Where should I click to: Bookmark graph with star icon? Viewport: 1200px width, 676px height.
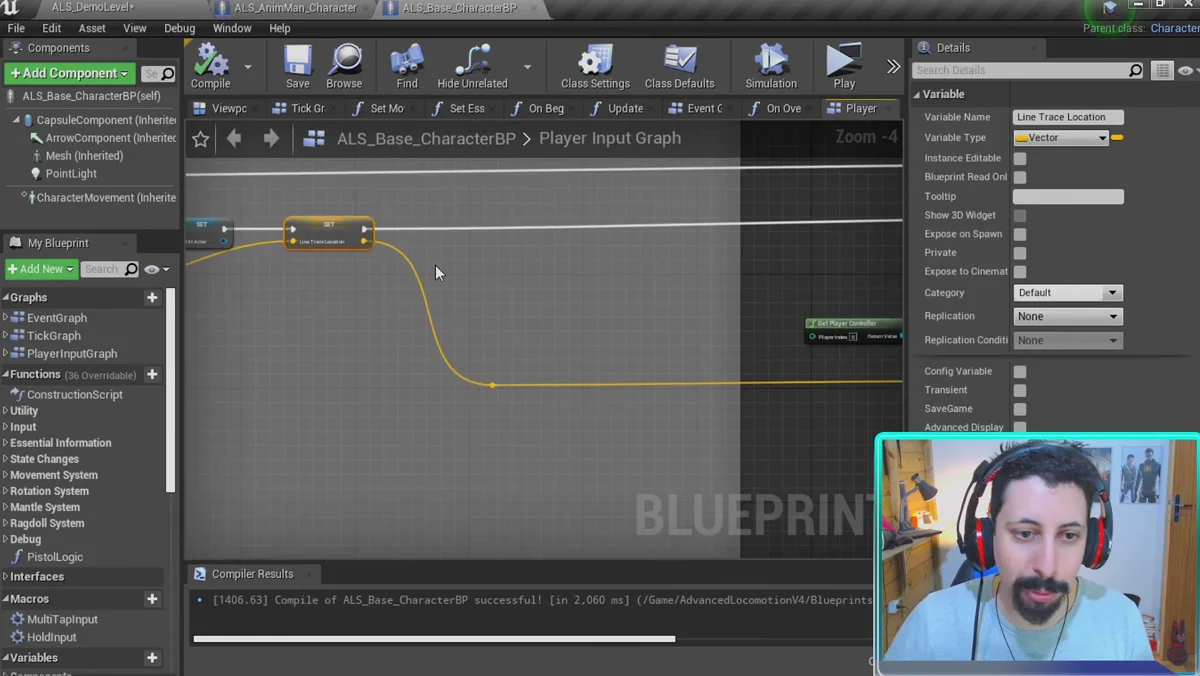point(201,139)
